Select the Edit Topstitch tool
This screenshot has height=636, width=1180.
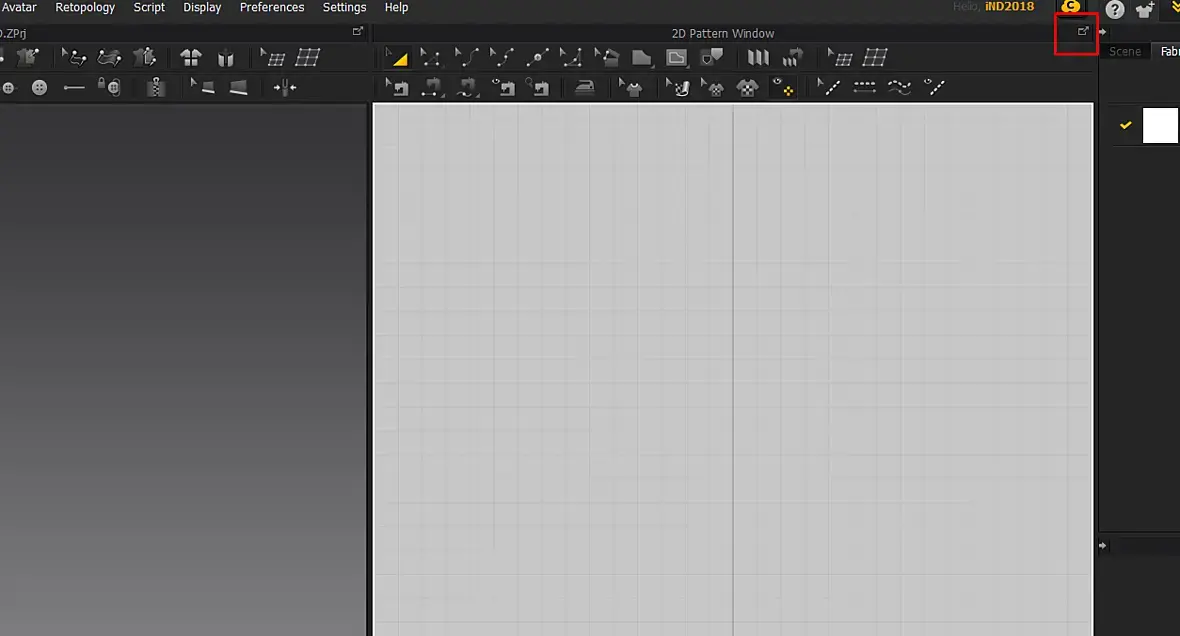click(829, 87)
